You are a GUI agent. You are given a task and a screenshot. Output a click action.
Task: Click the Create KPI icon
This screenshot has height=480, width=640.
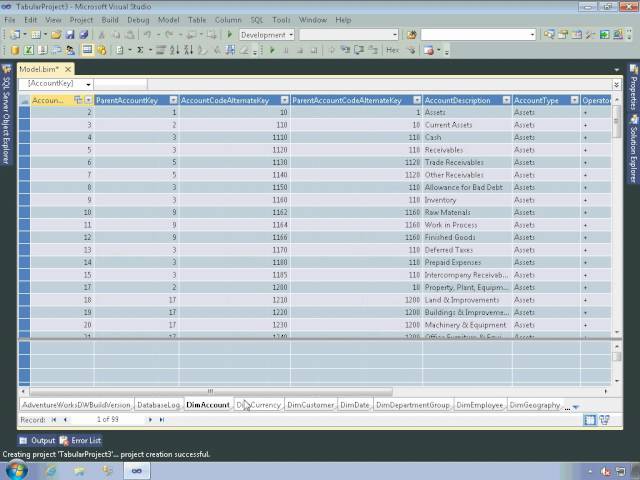click(x=101, y=50)
